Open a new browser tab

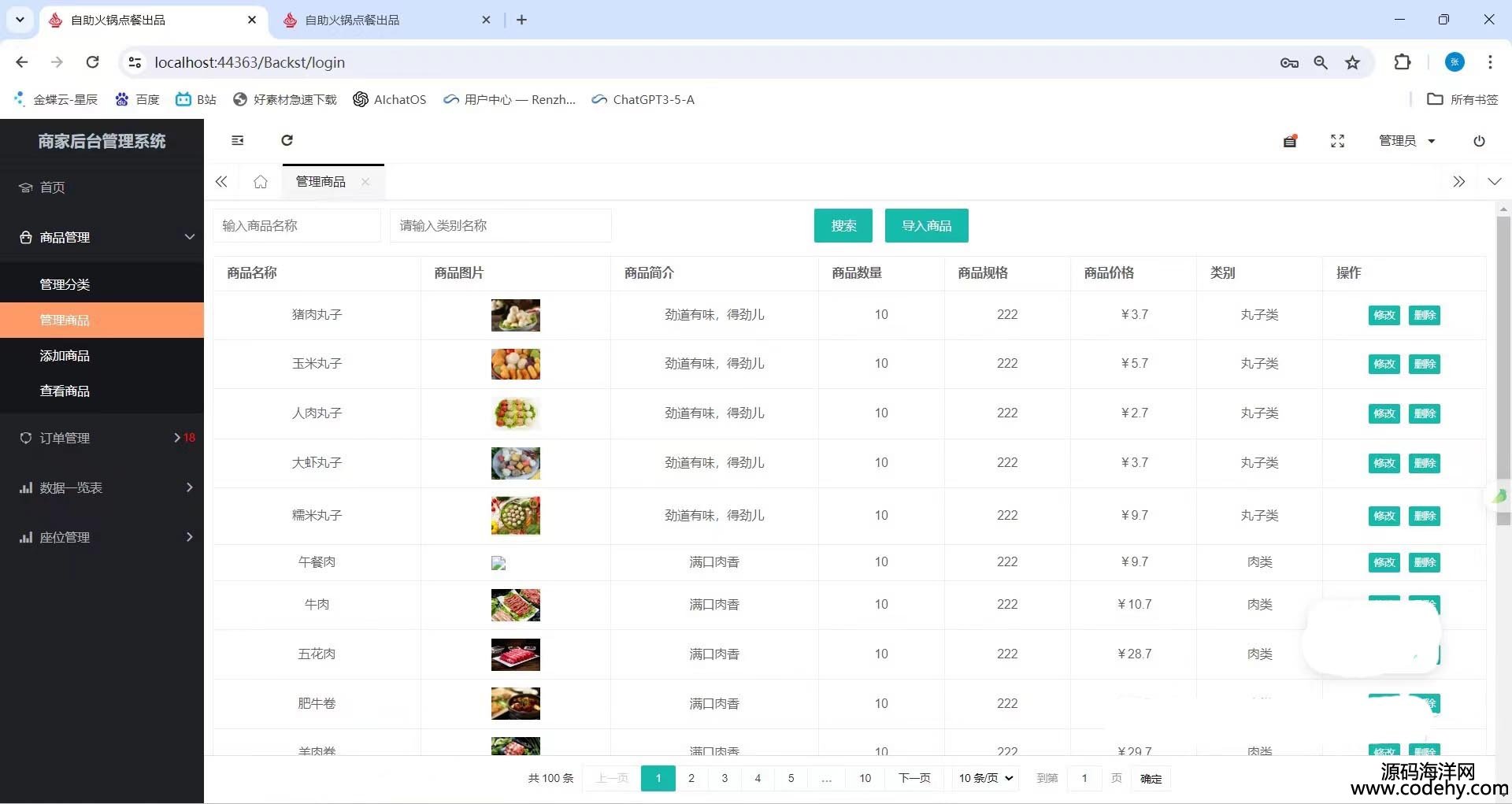[x=521, y=20]
